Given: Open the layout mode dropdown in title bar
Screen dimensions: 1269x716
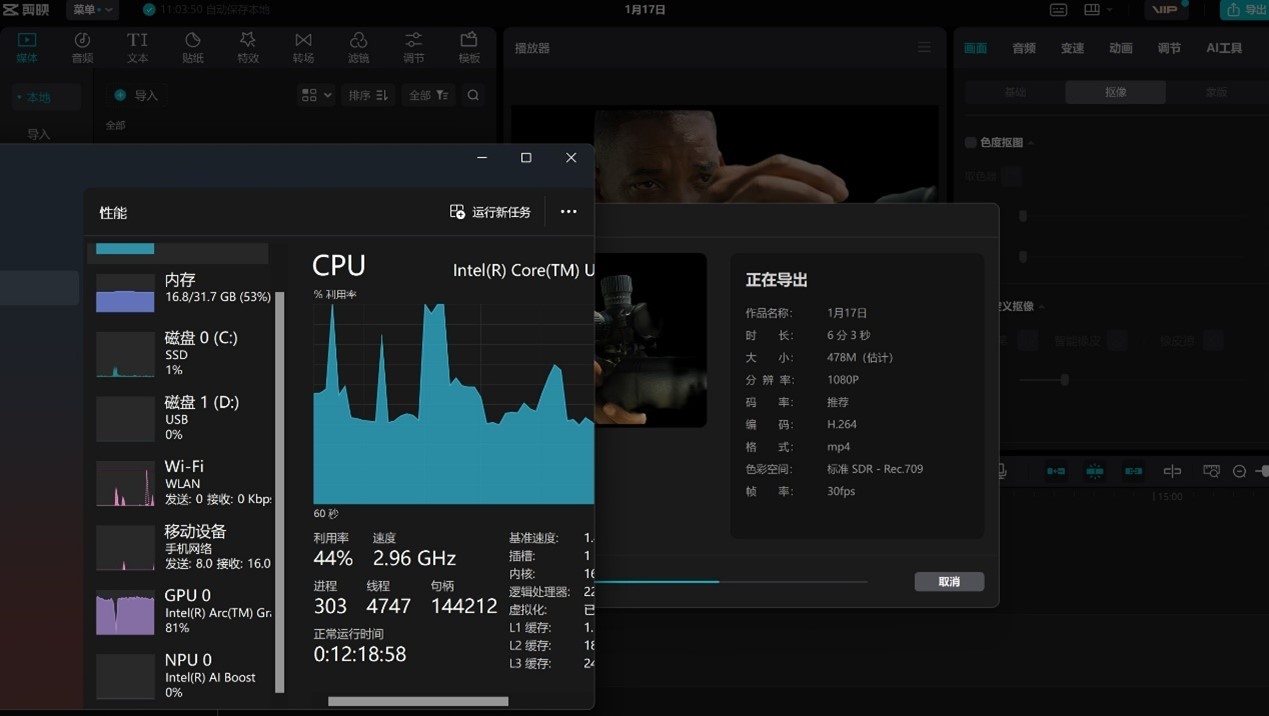Looking at the screenshot, I should click(x=1098, y=9).
